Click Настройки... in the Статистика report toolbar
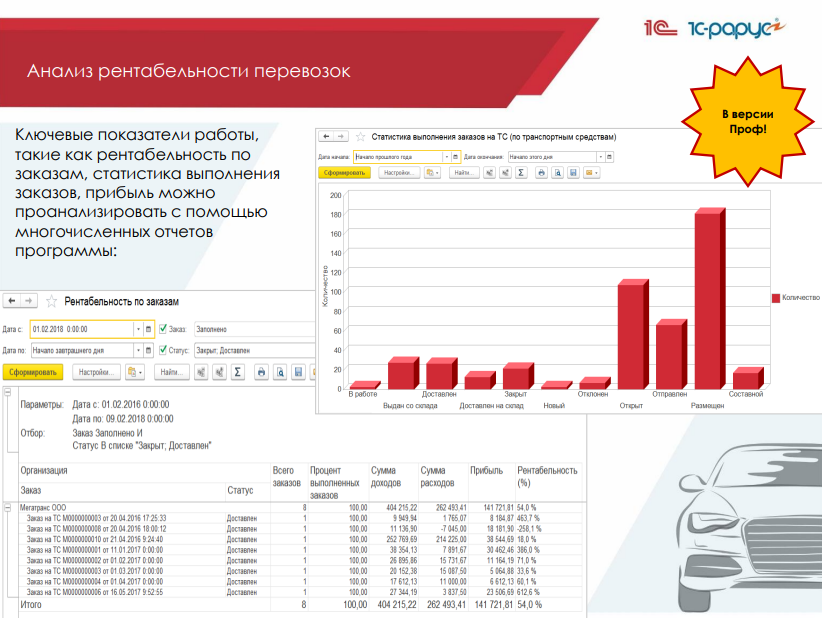Viewport: 822px width, 618px height. tap(400, 172)
